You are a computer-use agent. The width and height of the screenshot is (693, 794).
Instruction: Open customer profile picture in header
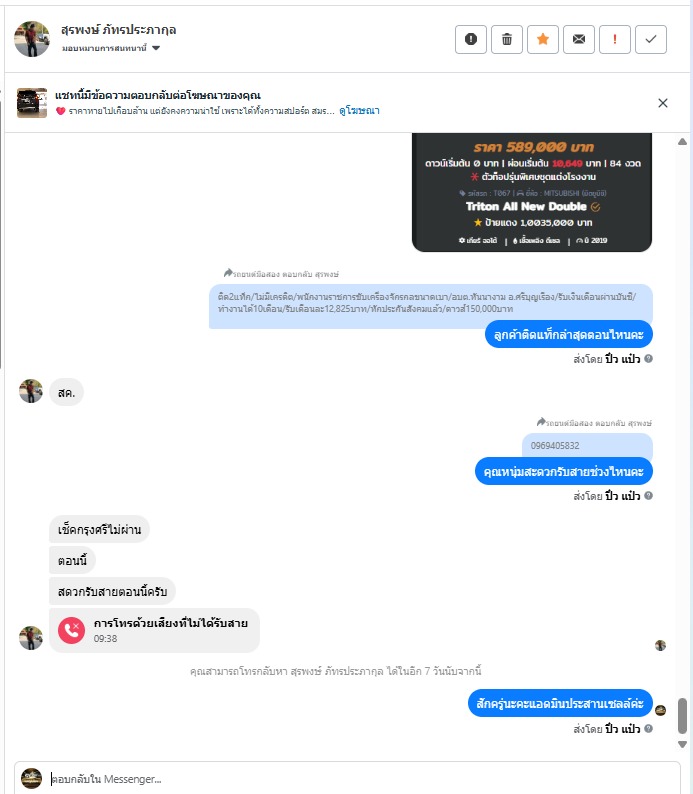32,39
